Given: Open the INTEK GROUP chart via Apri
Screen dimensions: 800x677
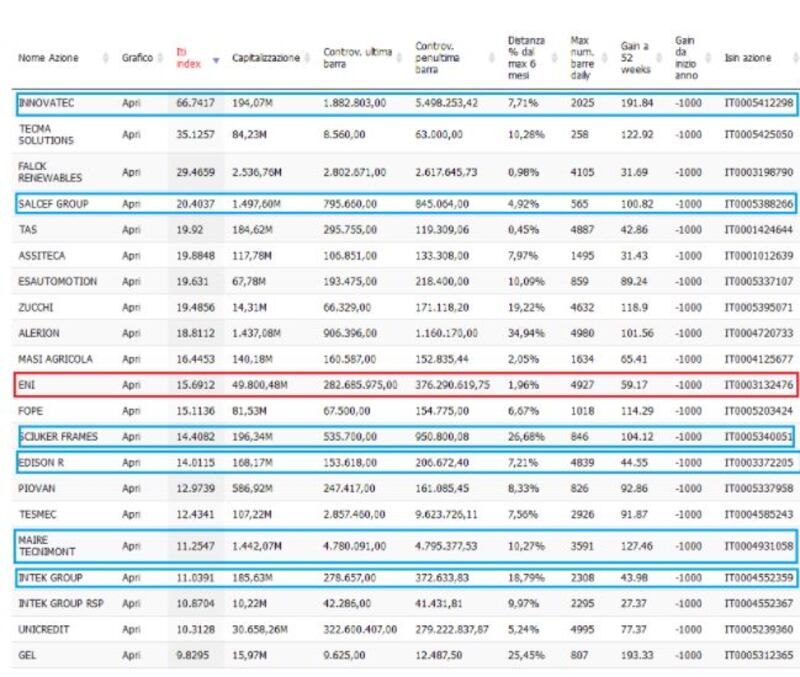Looking at the screenshot, I should 131,578.
